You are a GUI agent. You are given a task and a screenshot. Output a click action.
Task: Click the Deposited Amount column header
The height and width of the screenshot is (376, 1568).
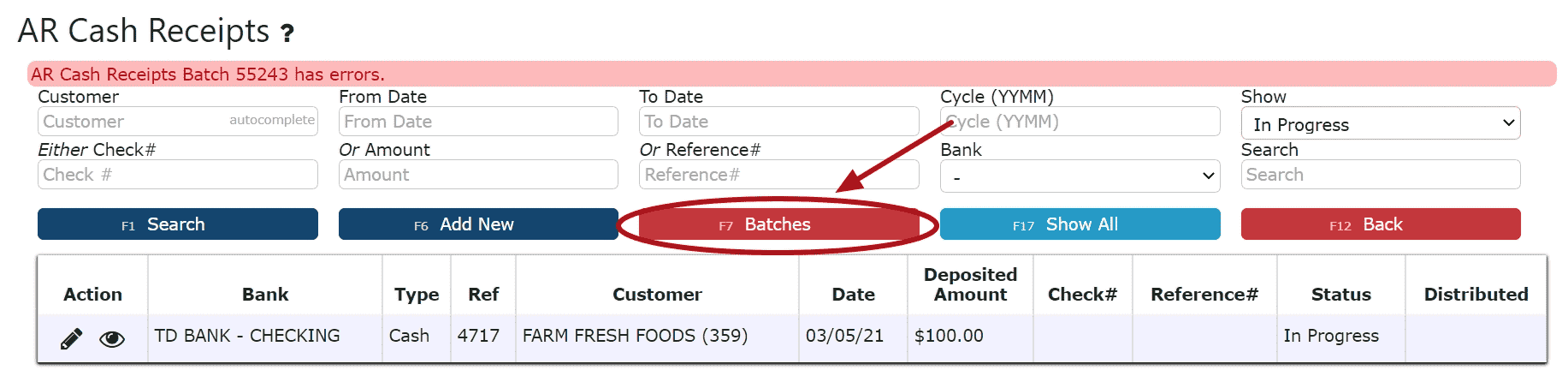(x=970, y=284)
